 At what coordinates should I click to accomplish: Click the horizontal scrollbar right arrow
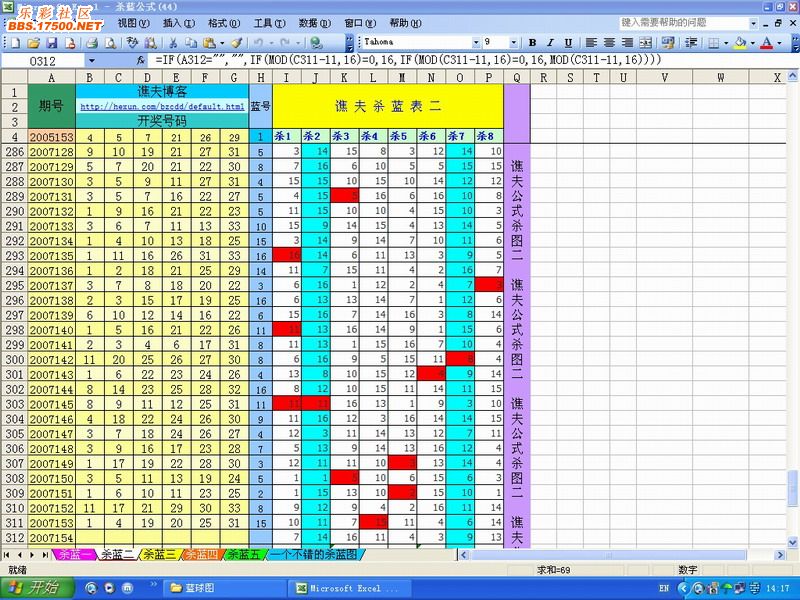click(x=780, y=555)
